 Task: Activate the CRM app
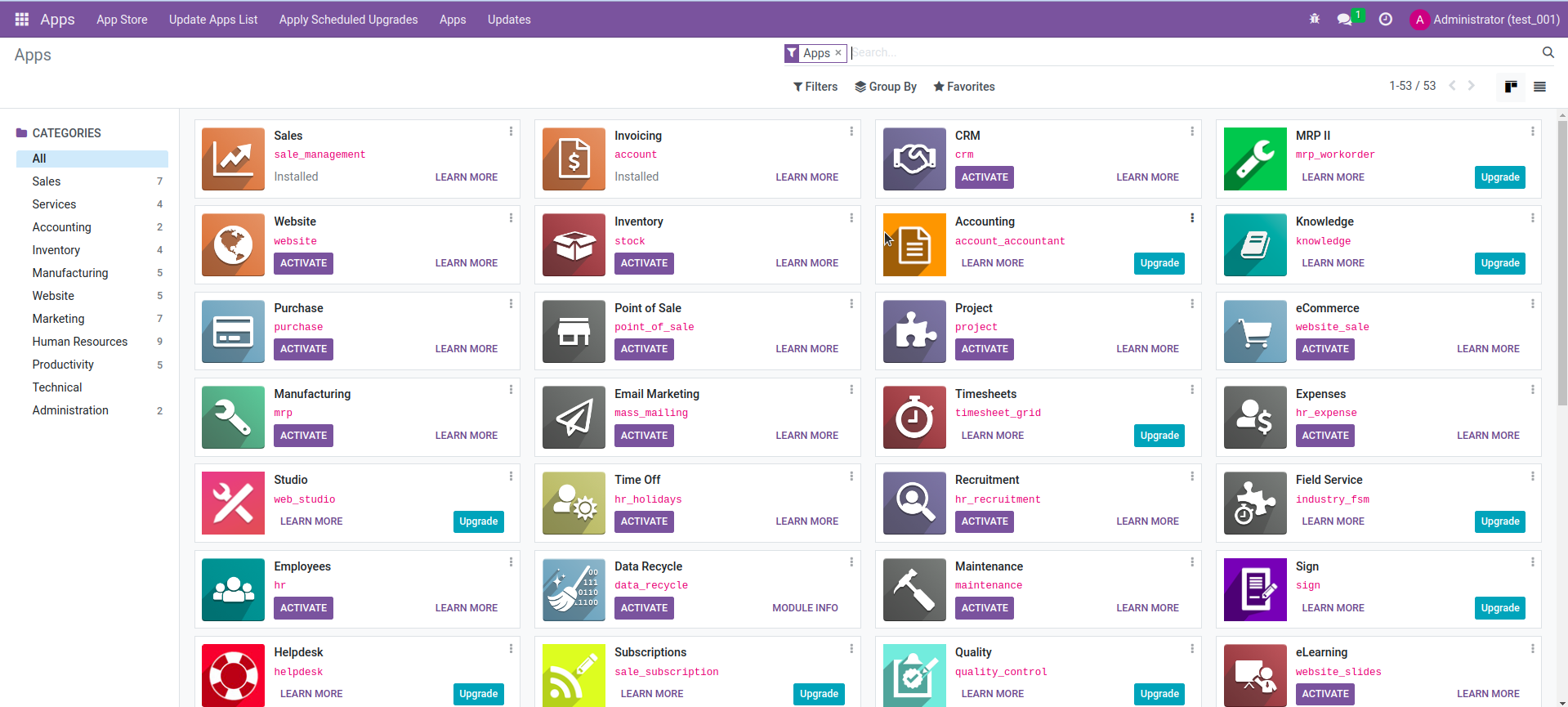coord(985,177)
